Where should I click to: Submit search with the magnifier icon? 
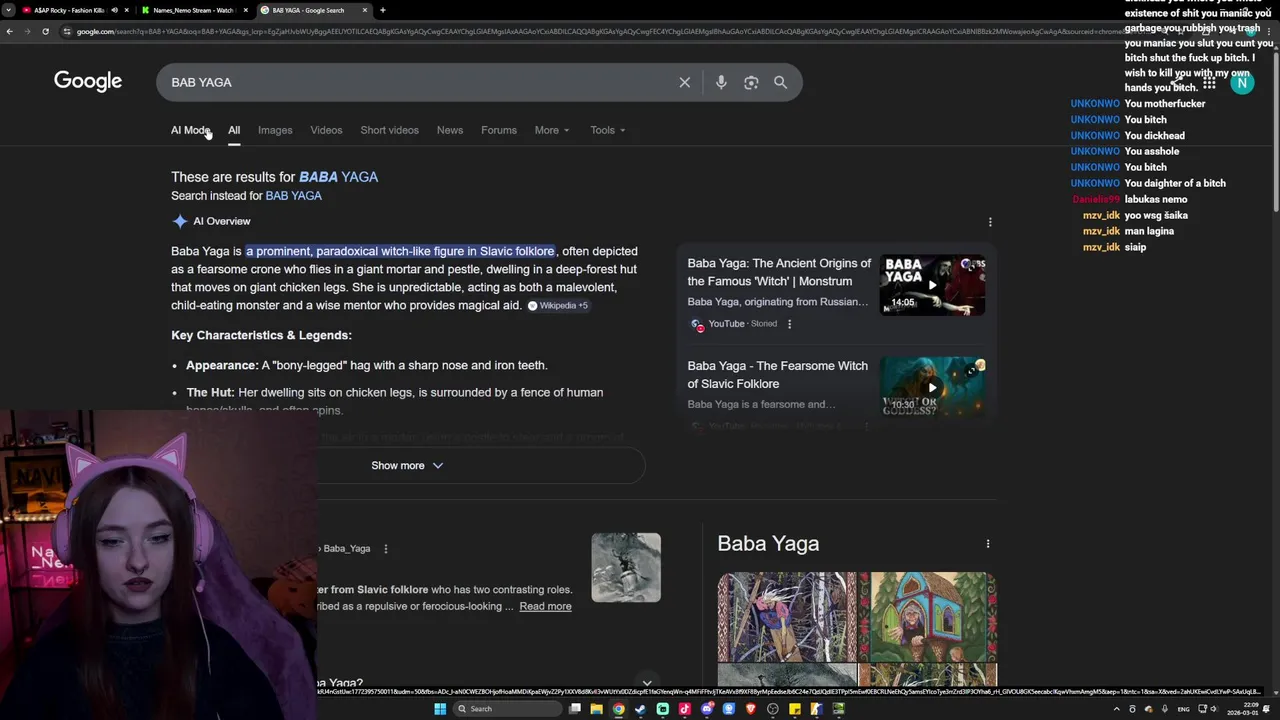(x=781, y=82)
